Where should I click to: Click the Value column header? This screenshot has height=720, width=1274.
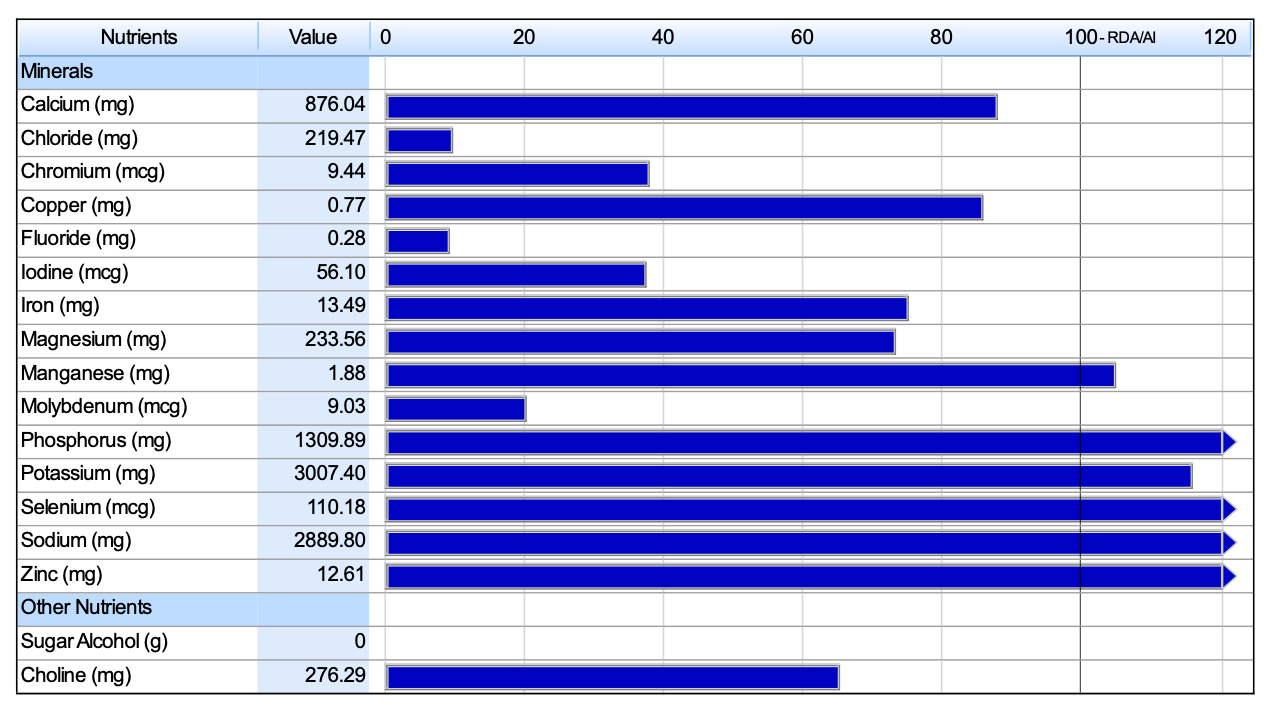tap(313, 37)
